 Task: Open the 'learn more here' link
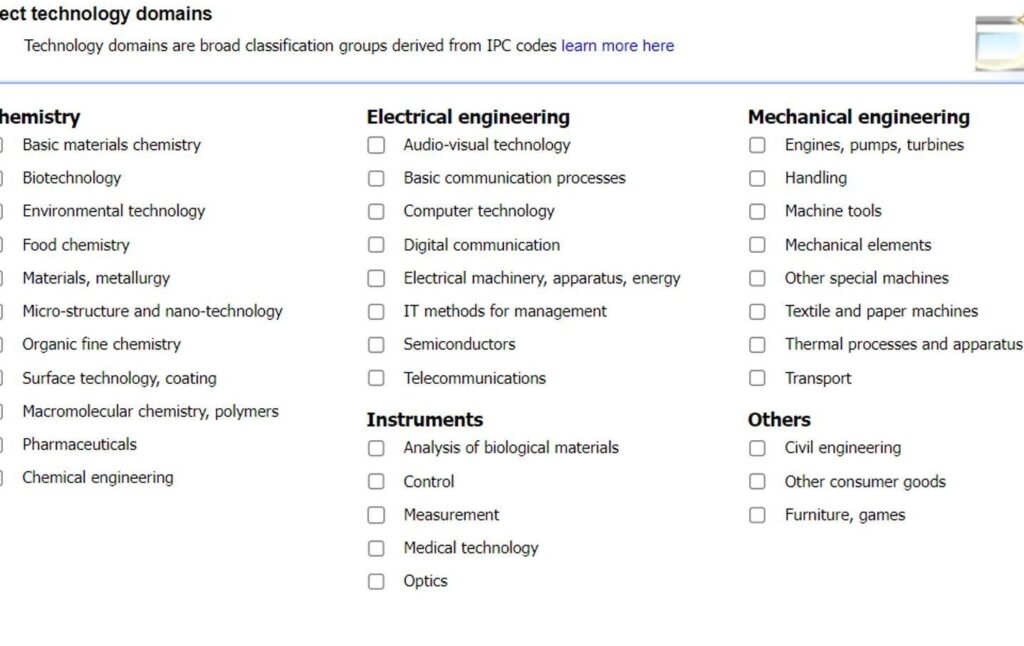tap(617, 46)
